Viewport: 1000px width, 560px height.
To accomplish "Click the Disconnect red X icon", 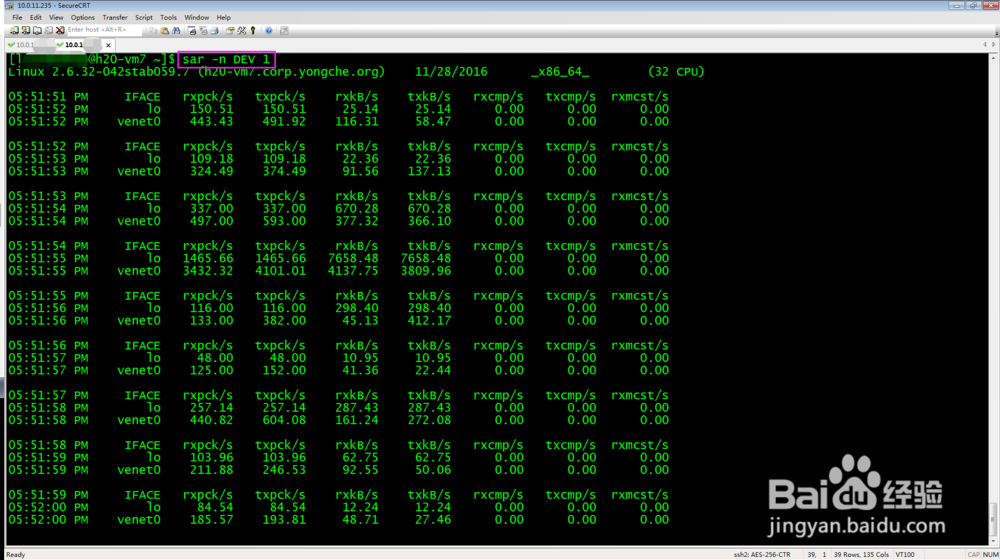I will 60,31.
